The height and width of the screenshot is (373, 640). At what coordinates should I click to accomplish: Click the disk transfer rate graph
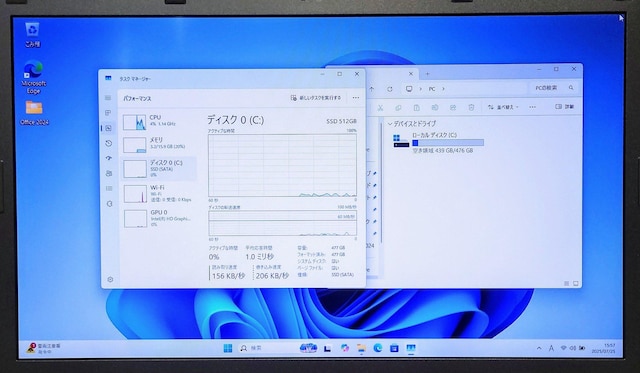pos(282,223)
